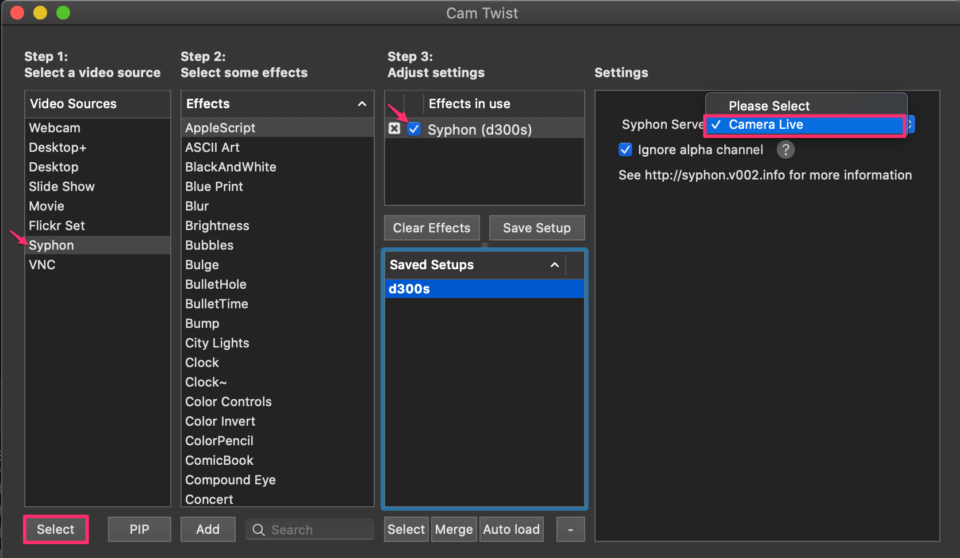The height and width of the screenshot is (558, 960).
Task: Open the Syphon Server dropdown arrows
Action: 910,124
